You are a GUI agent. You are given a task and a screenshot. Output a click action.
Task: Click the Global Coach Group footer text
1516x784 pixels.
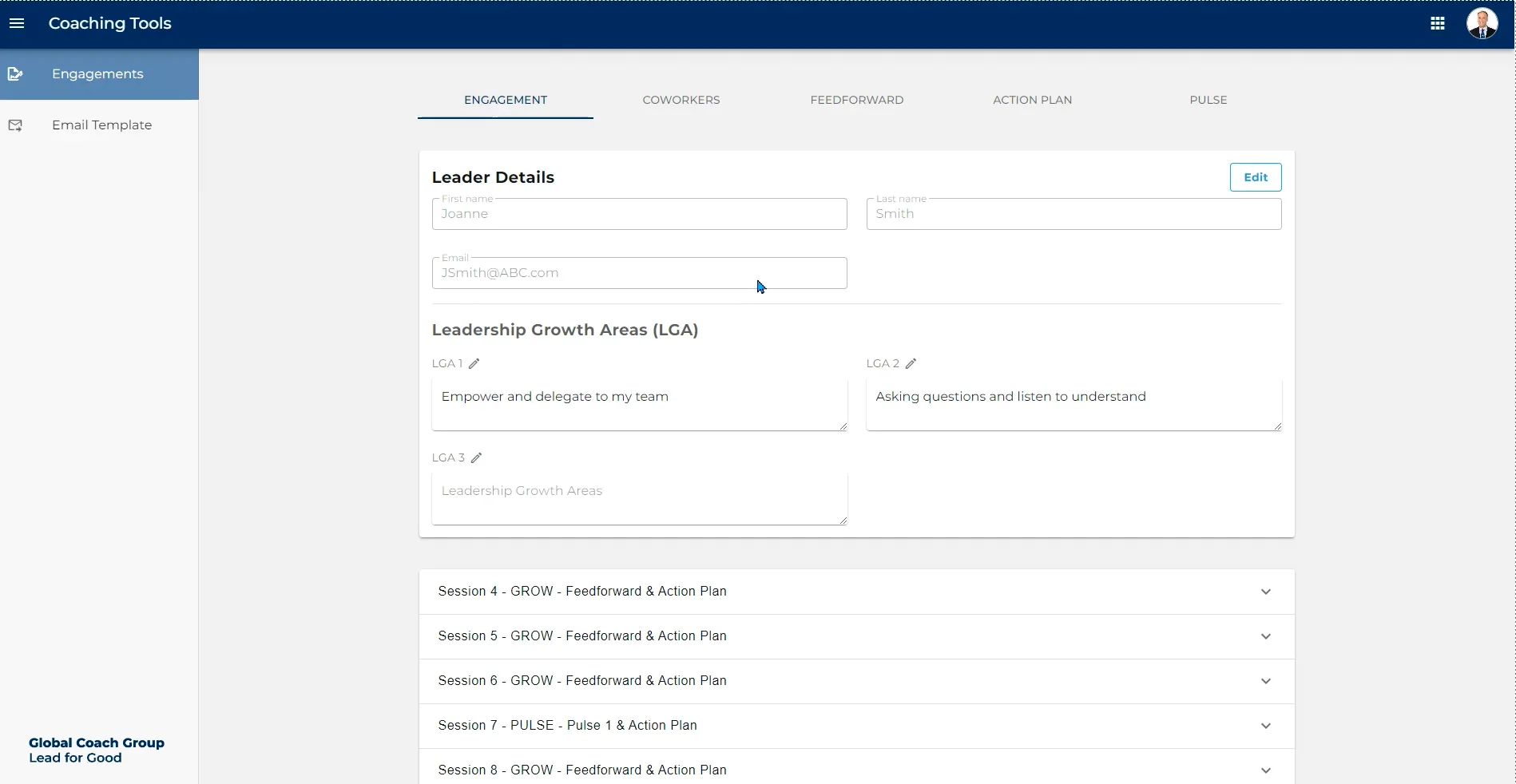coord(97,742)
